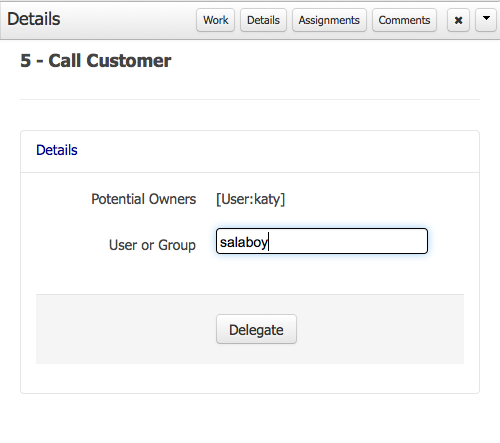Select the task title '5 - Call Customer'
Screen dimensions: 500x443
tap(96, 61)
